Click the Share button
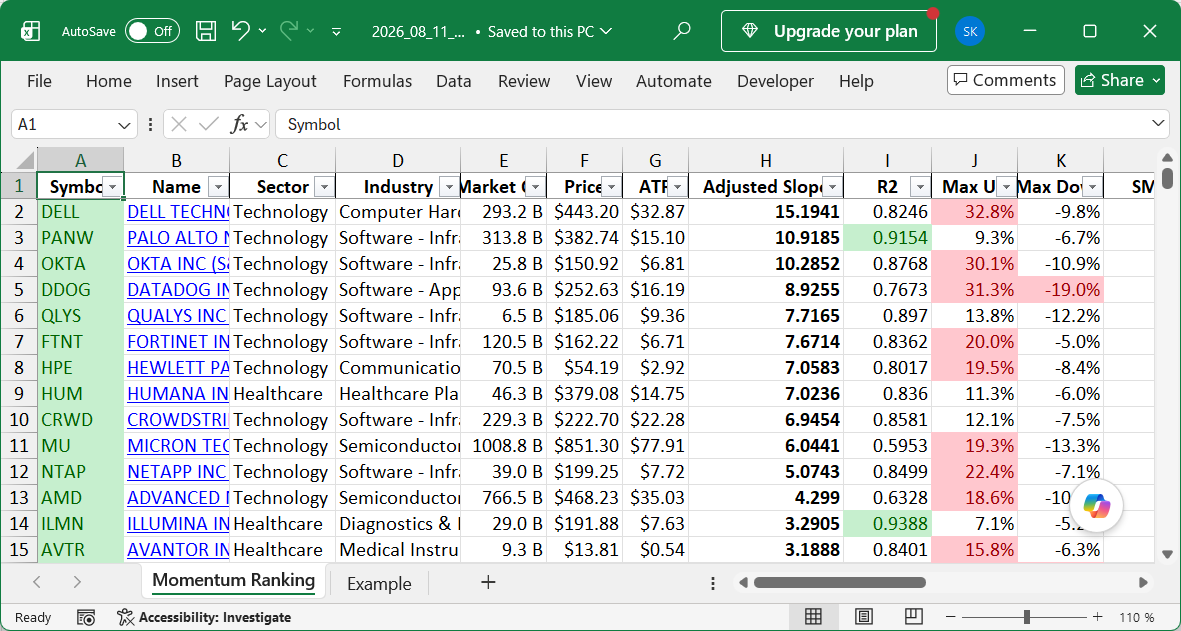This screenshot has height=631, width=1181. coord(1120,80)
